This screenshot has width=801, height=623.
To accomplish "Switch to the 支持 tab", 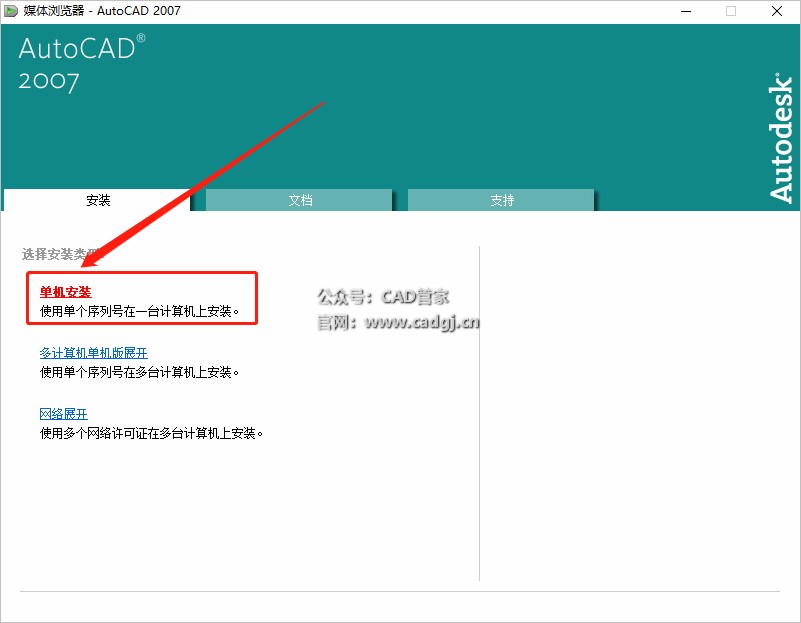I will [x=501, y=200].
